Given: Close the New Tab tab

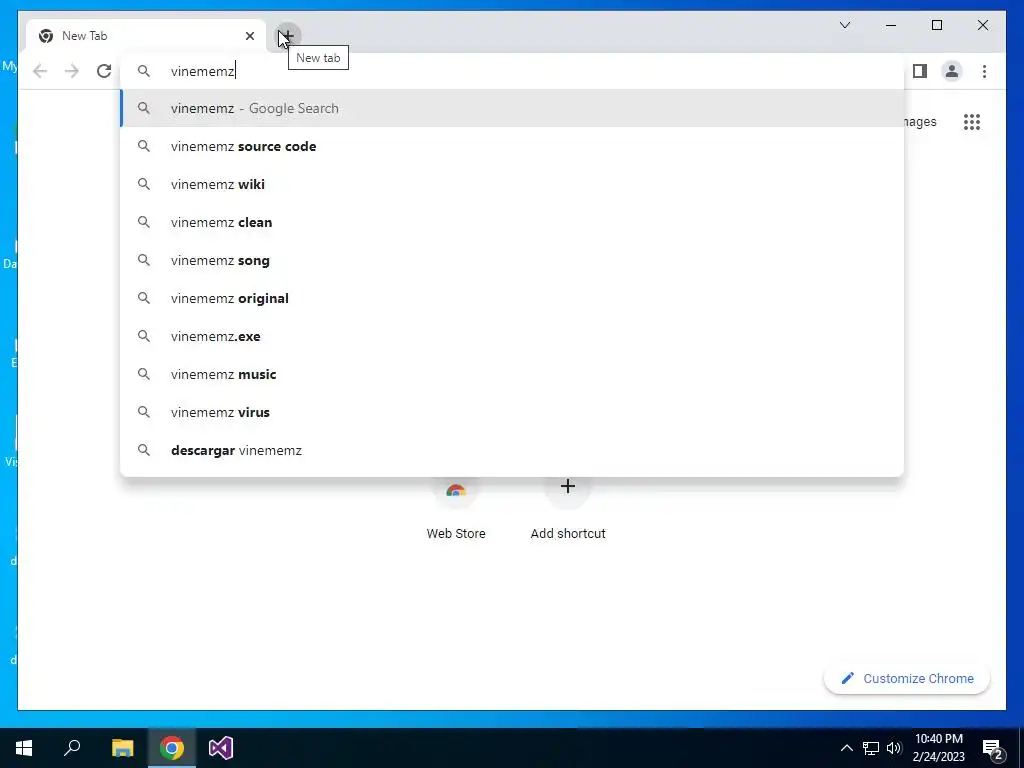Looking at the screenshot, I should [x=249, y=36].
